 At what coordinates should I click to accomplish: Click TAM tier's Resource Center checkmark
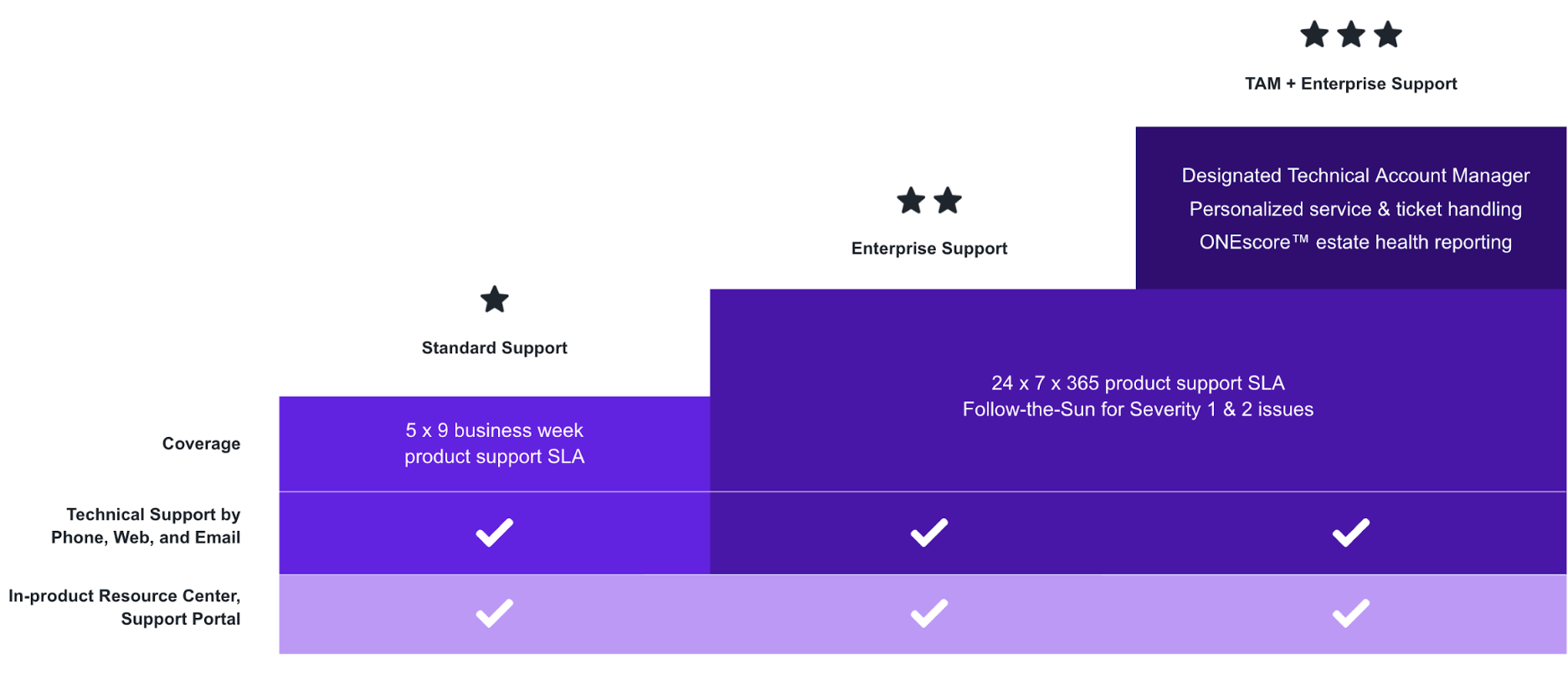(1351, 614)
